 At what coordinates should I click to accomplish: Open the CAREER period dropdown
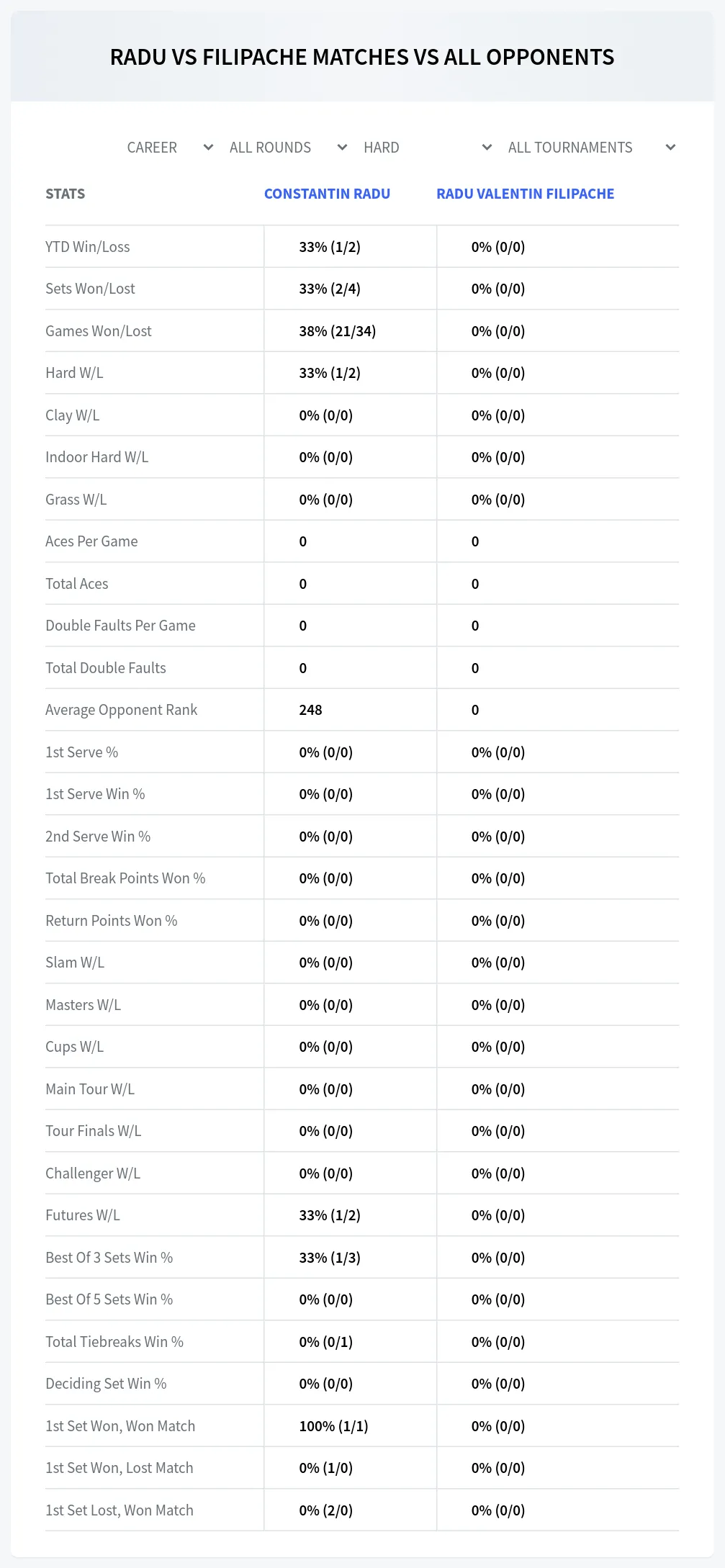[x=170, y=148]
